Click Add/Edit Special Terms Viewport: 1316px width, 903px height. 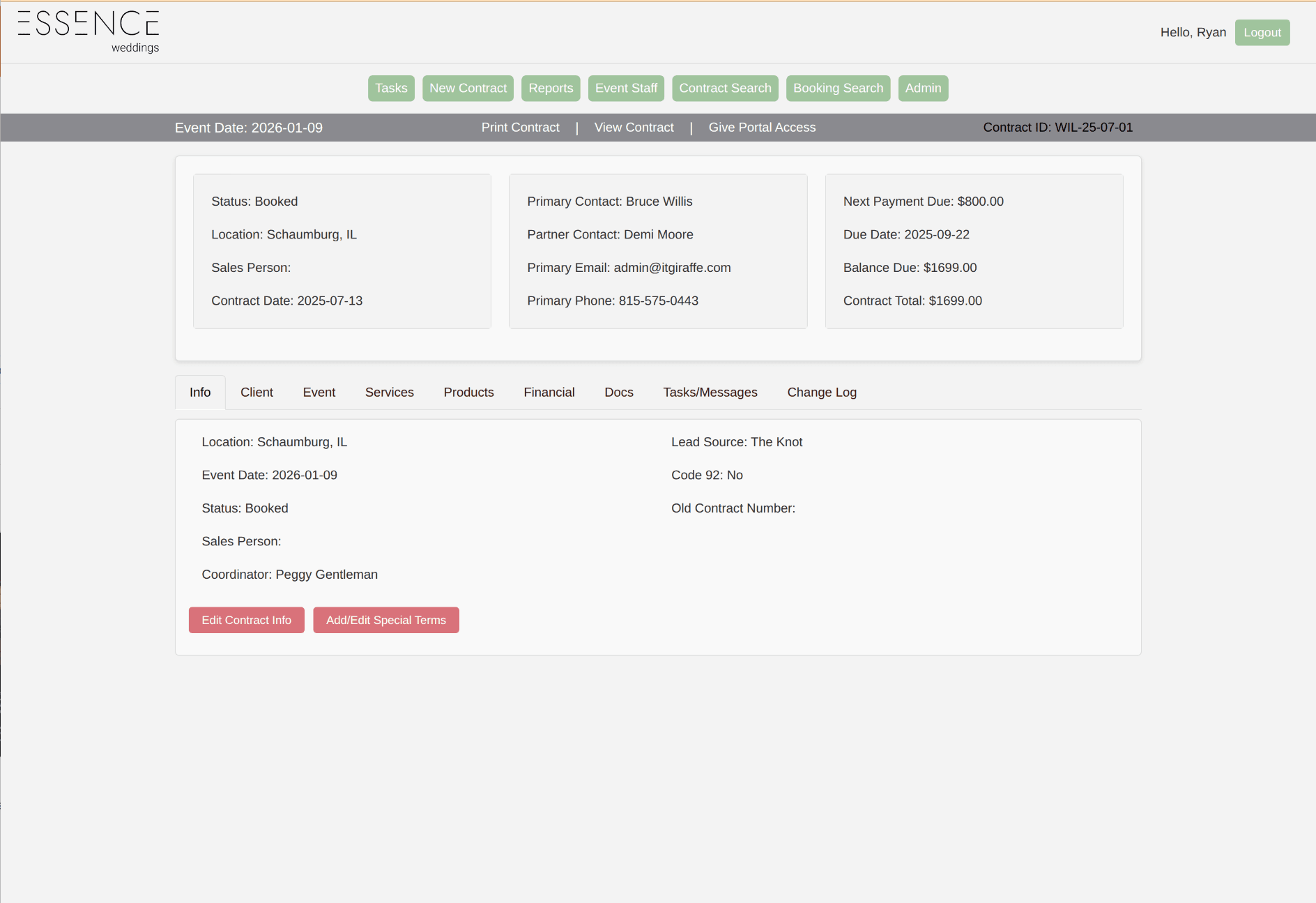click(385, 620)
